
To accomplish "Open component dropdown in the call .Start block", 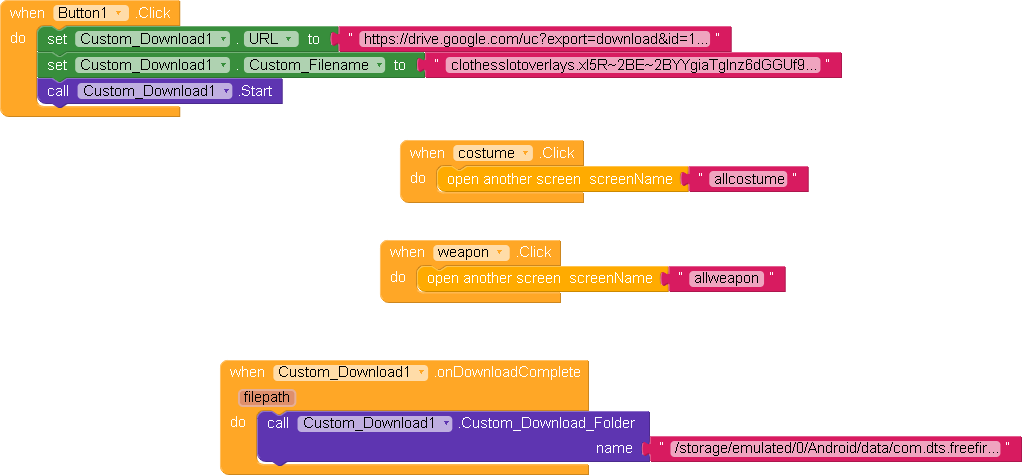I will 227,91.
